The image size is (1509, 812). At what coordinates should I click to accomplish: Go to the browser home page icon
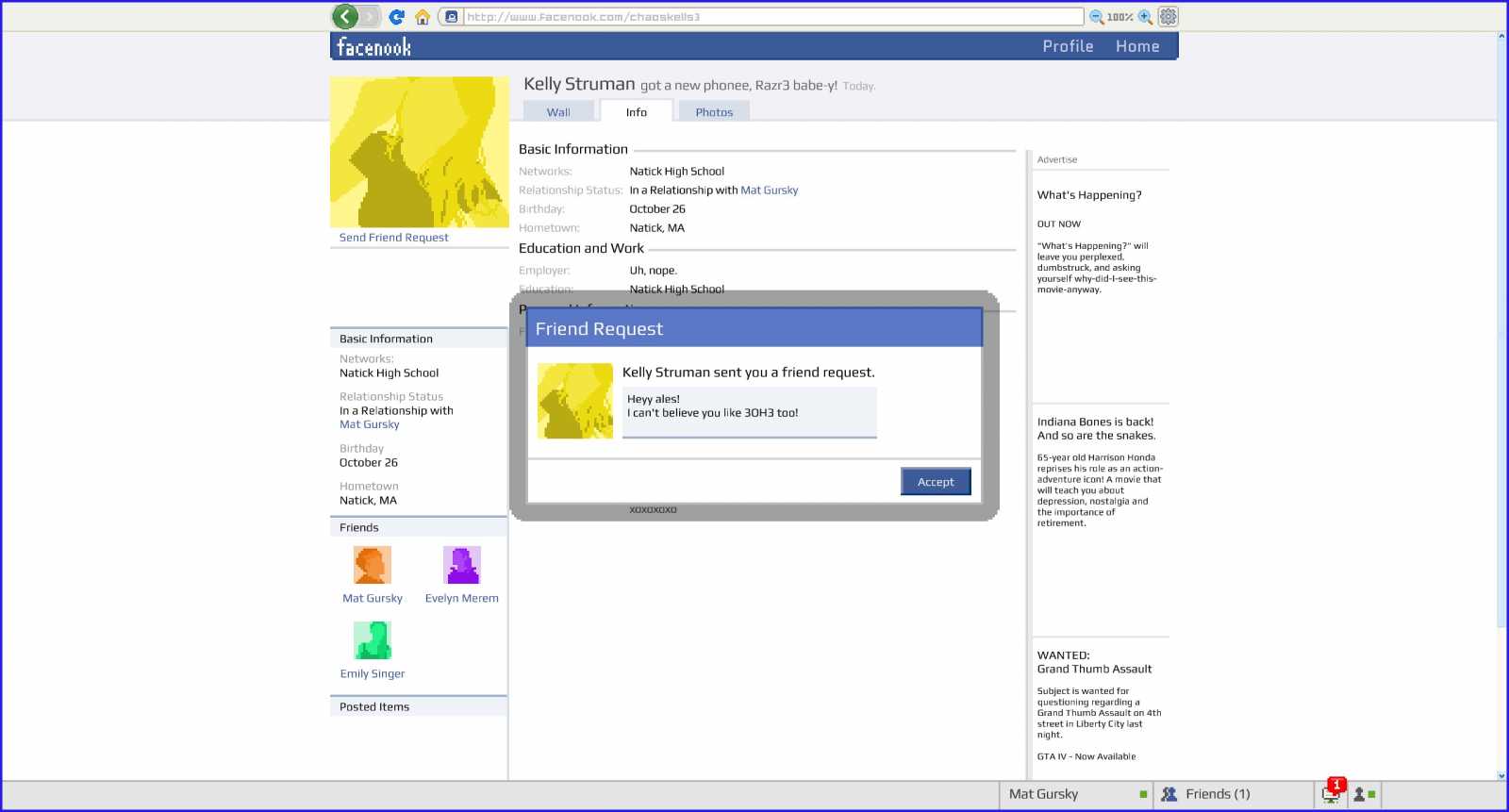tap(423, 17)
